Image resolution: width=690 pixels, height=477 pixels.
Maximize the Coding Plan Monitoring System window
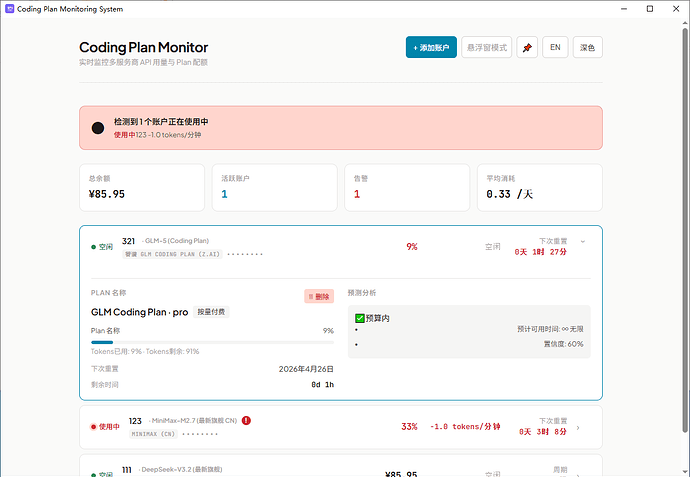tap(650, 9)
